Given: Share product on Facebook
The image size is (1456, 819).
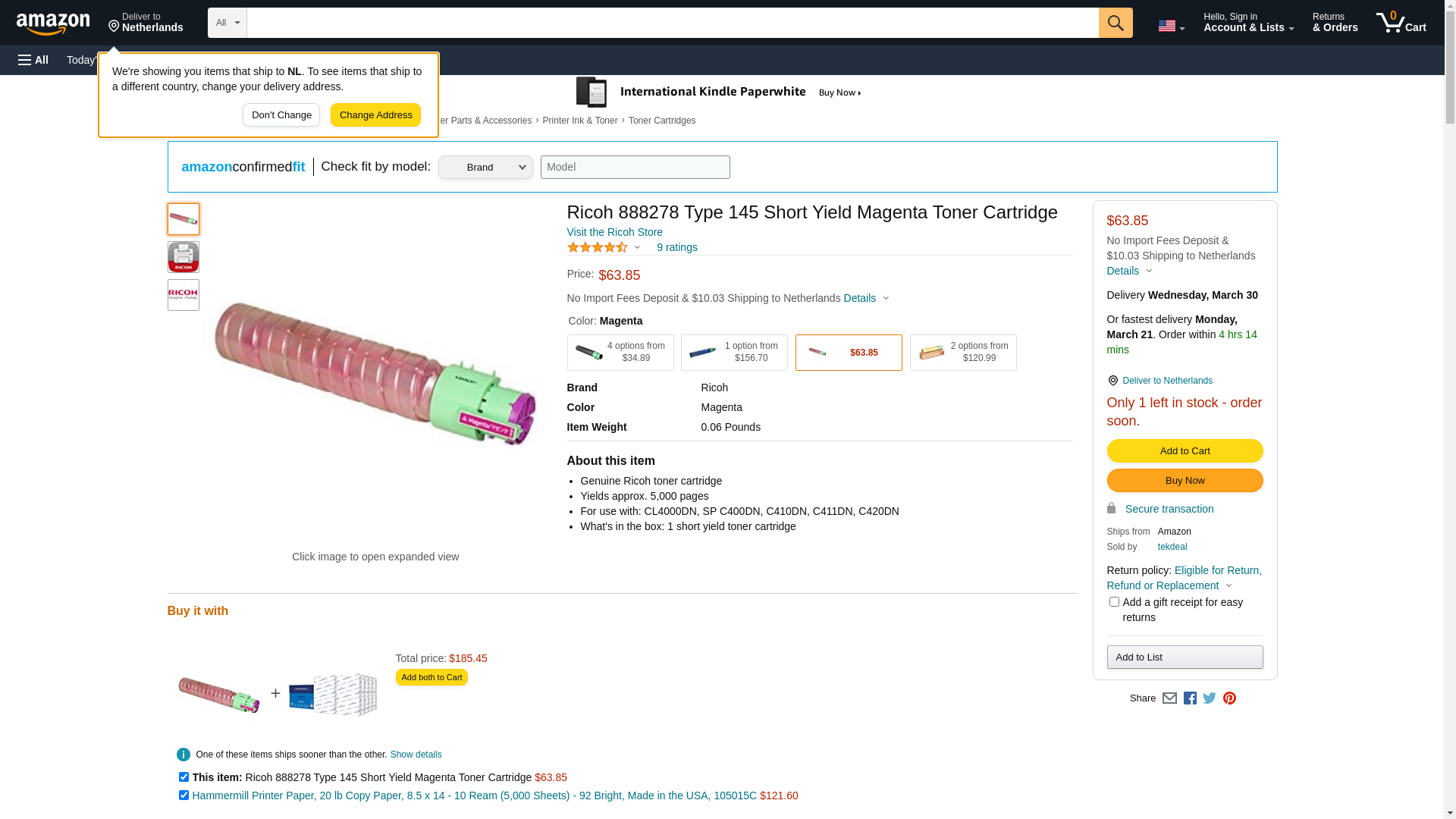Looking at the screenshot, I should pos(1190,698).
